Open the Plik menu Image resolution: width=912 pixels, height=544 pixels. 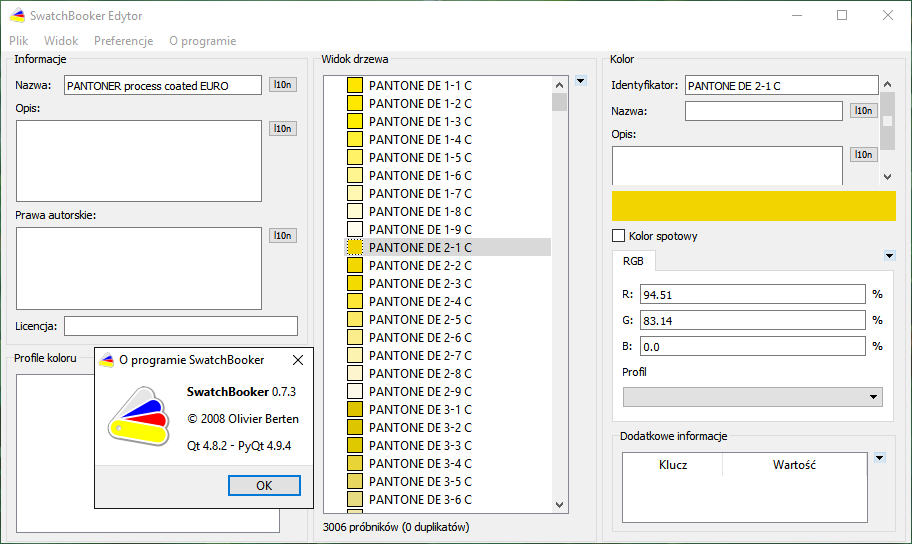pyautogui.click(x=19, y=41)
